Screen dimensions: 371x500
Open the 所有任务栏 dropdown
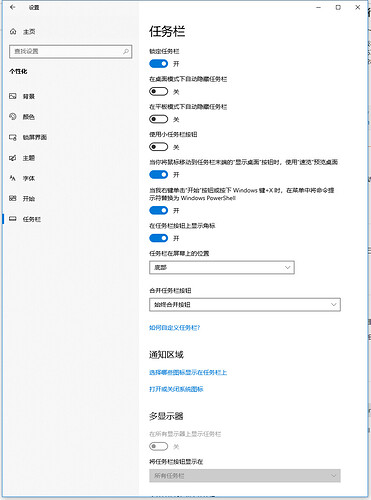click(245, 476)
